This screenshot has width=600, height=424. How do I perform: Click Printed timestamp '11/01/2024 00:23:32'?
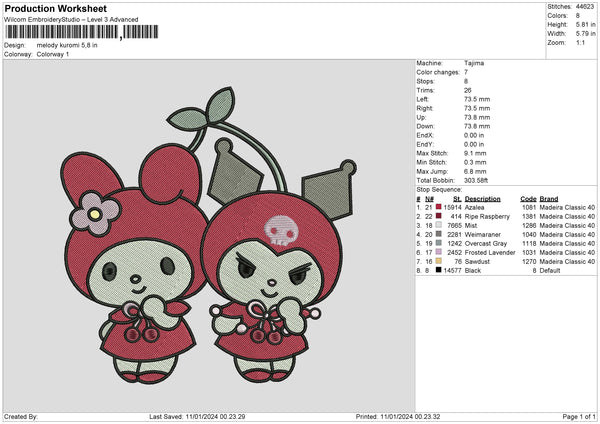410,417
